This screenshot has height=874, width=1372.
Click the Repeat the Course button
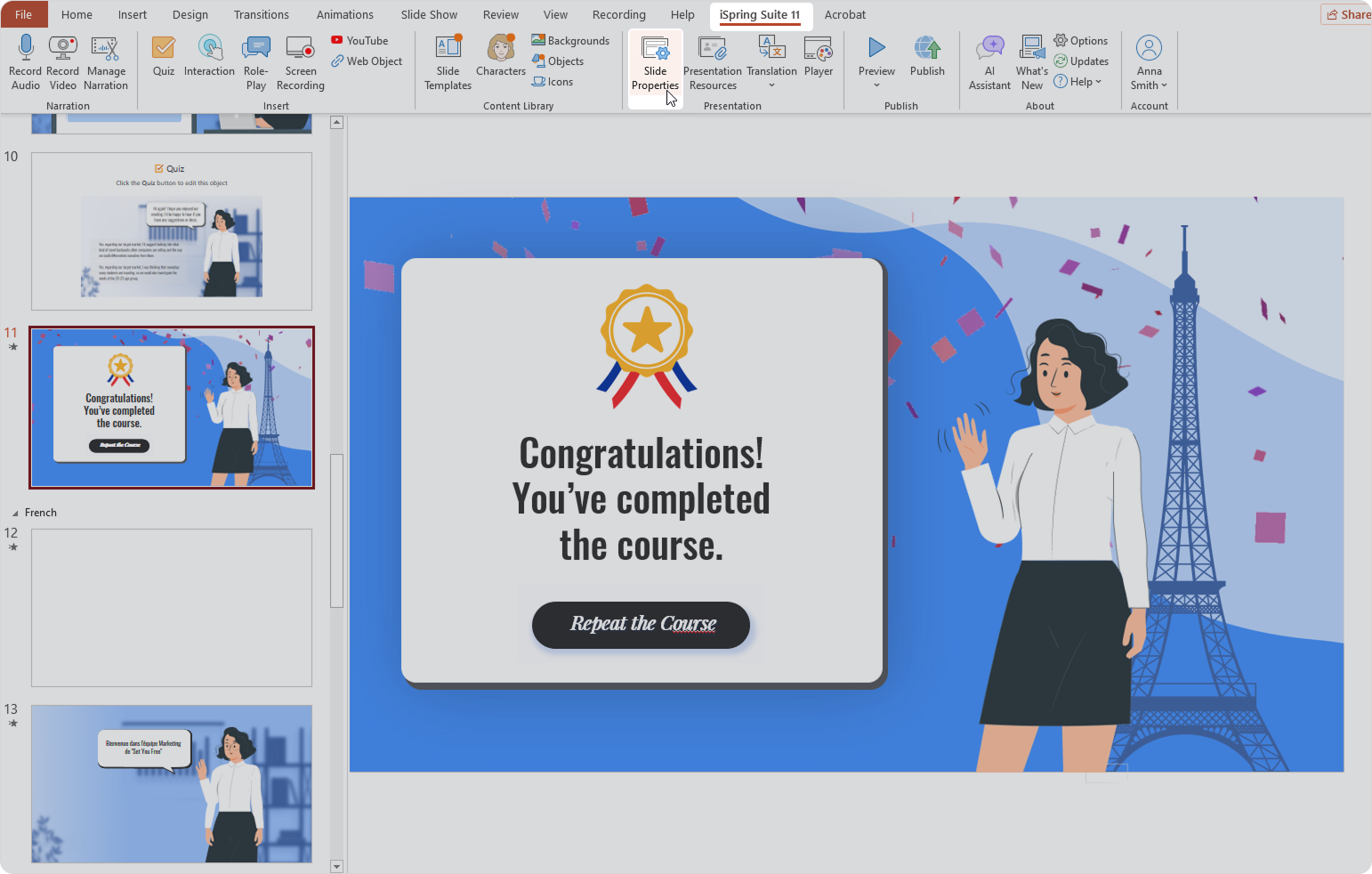[642, 625]
